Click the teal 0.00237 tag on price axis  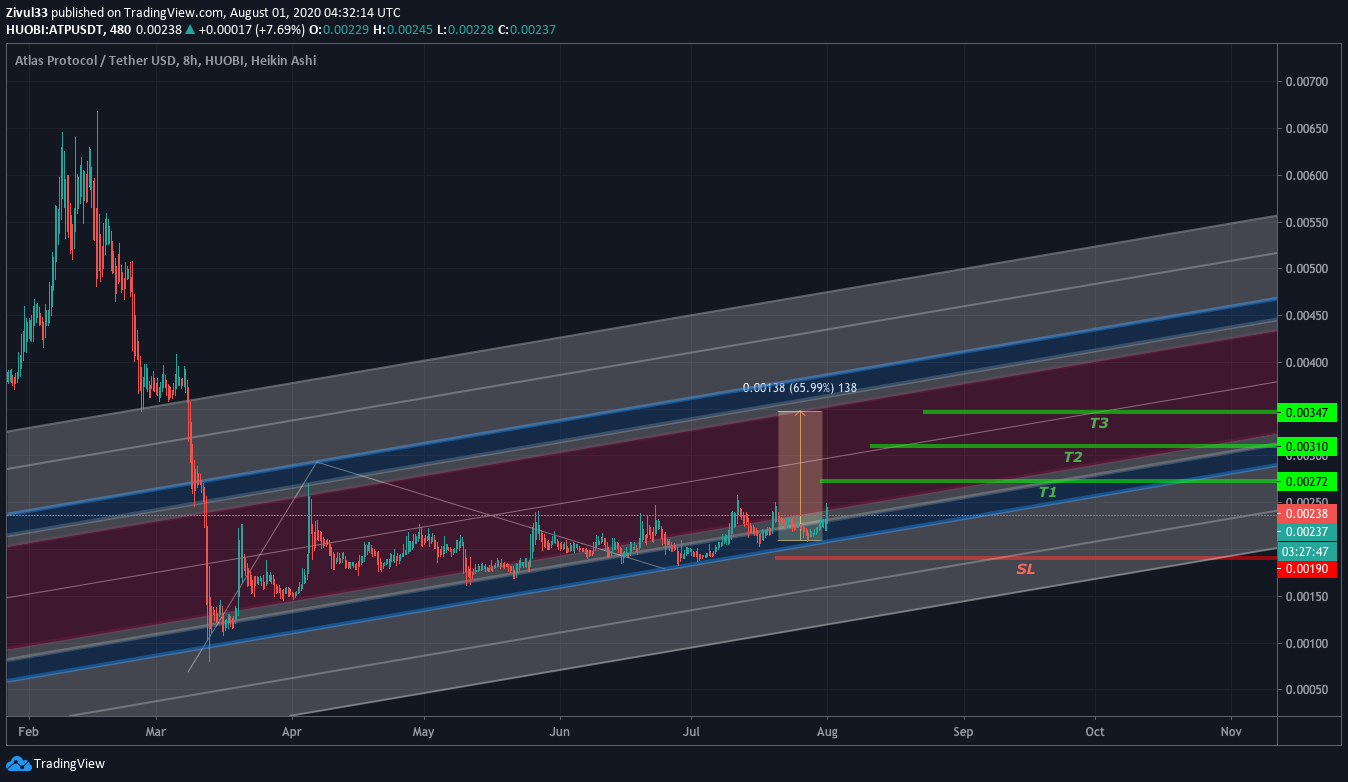pos(1307,532)
